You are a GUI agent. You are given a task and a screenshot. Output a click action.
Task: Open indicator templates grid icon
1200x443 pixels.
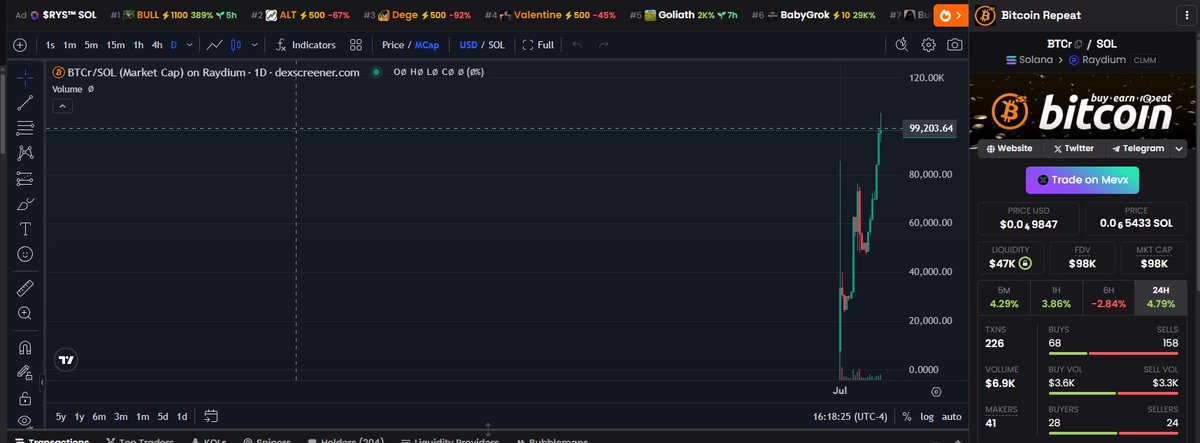(x=357, y=45)
